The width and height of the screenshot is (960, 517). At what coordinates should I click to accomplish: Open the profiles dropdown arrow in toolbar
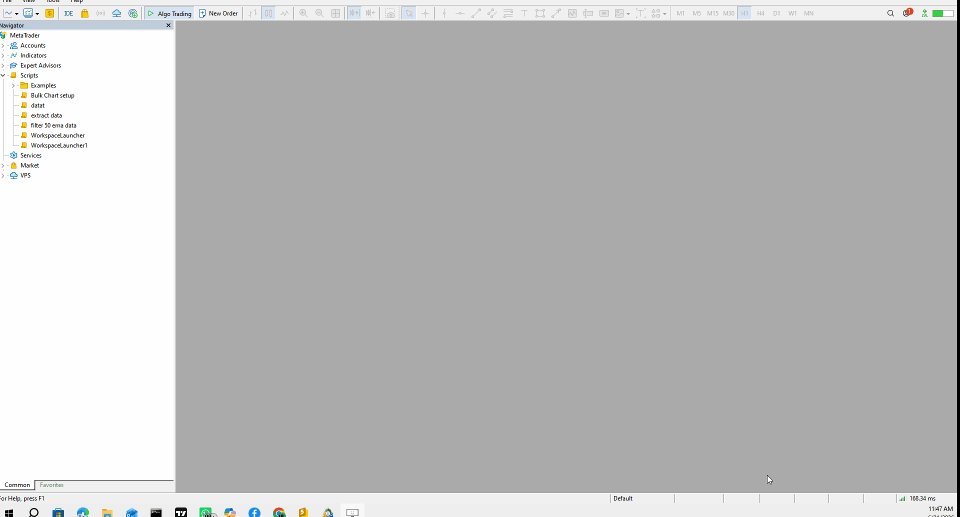click(x=37, y=13)
